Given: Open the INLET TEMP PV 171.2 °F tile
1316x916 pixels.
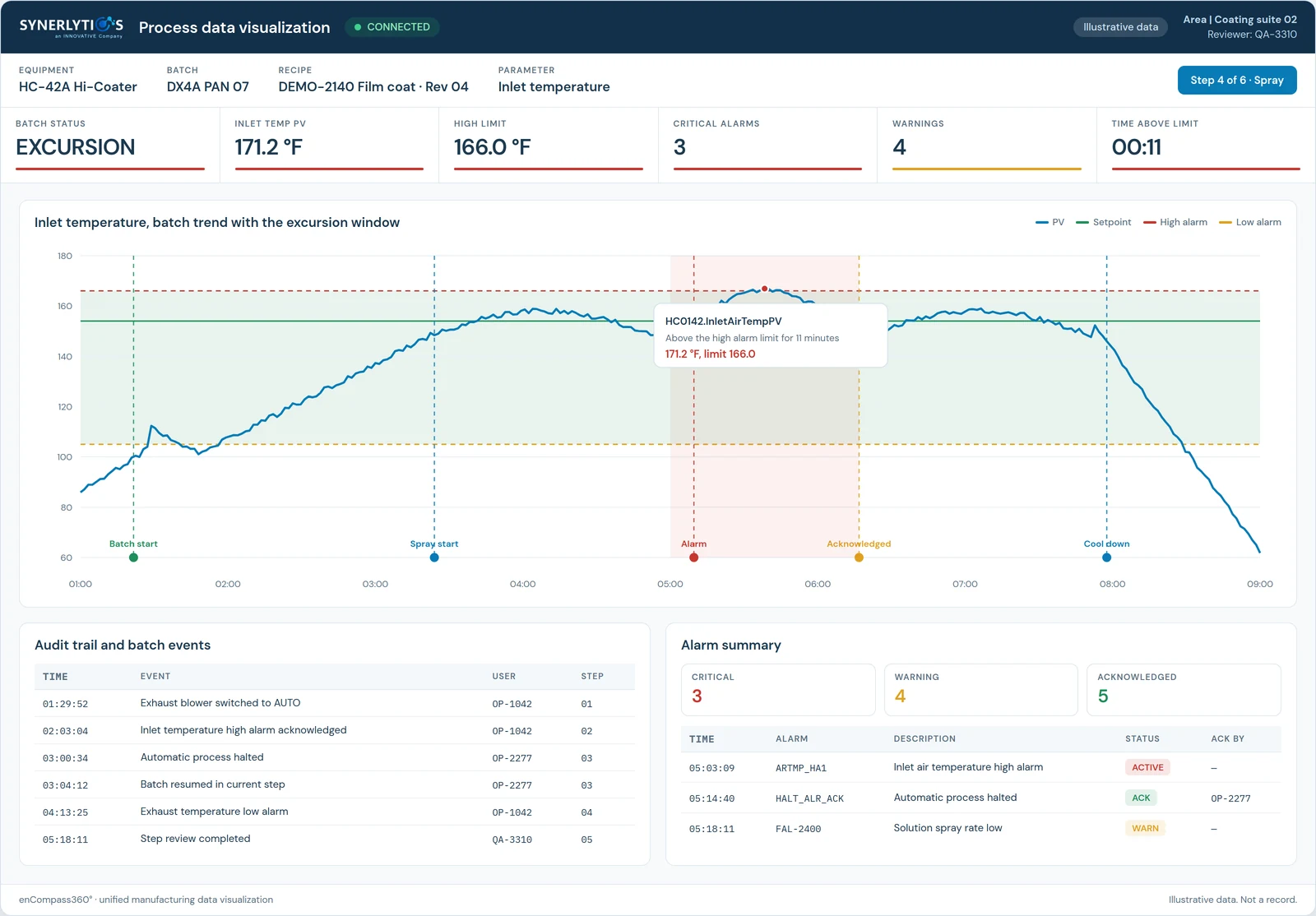Looking at the screenshot, I should coord(329,145).
